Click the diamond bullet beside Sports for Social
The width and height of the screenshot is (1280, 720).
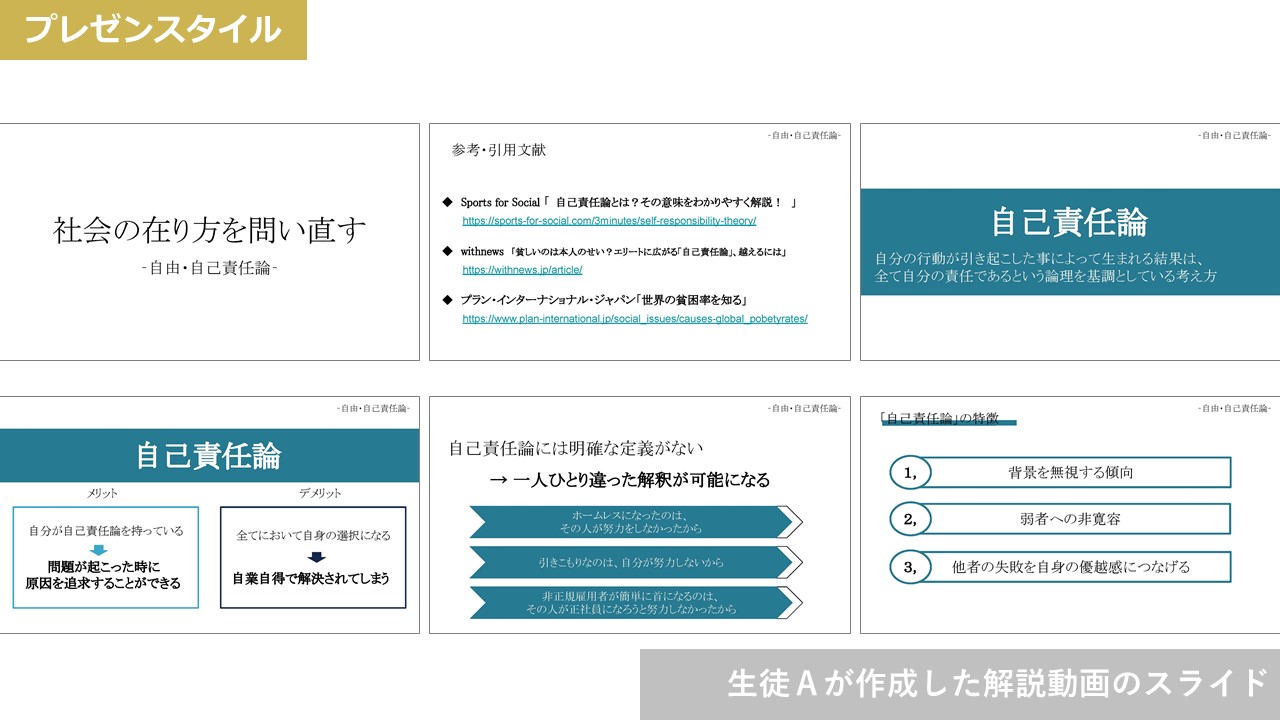[448, 202]
